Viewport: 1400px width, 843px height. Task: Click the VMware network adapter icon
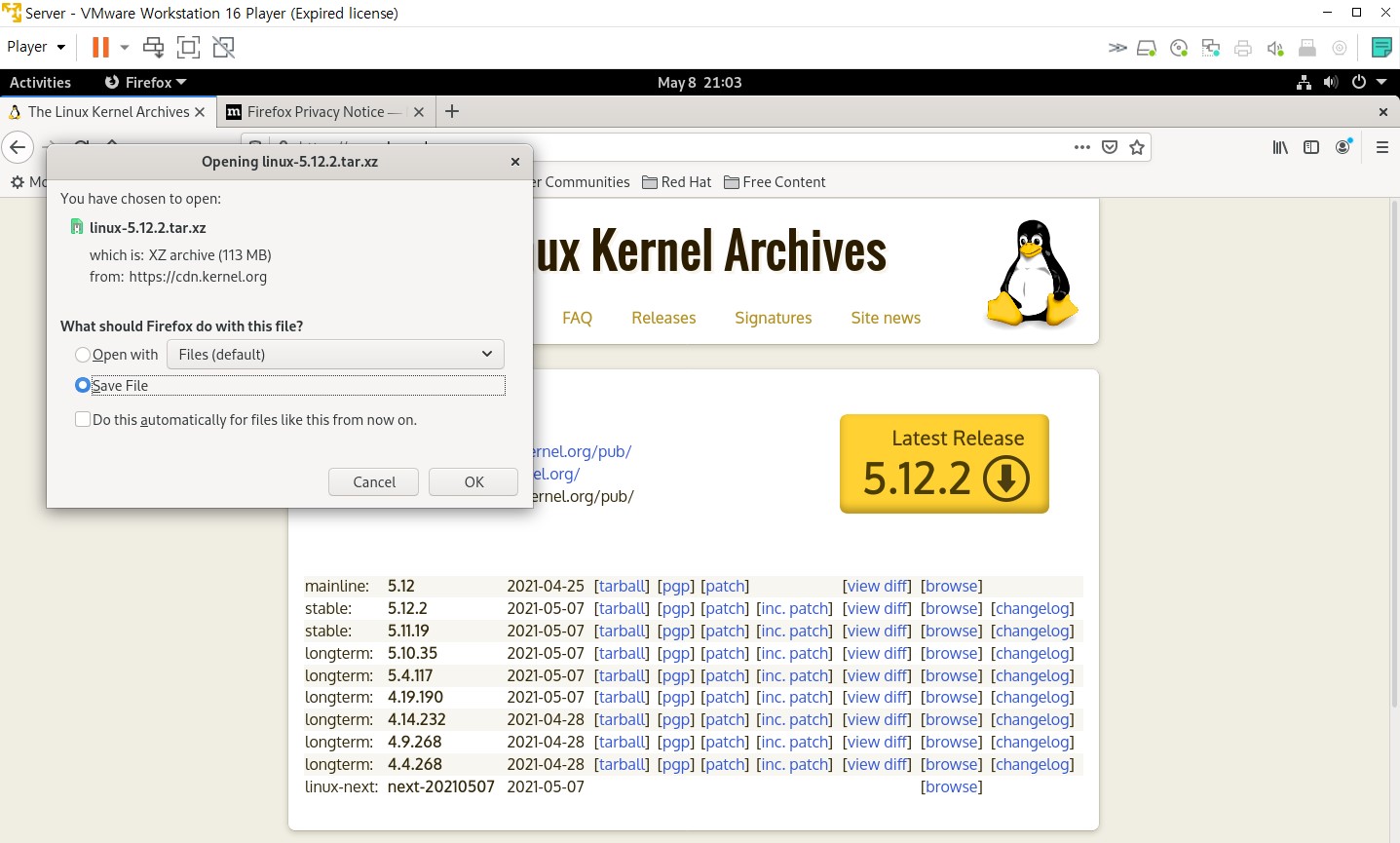tap(1211, 48)
